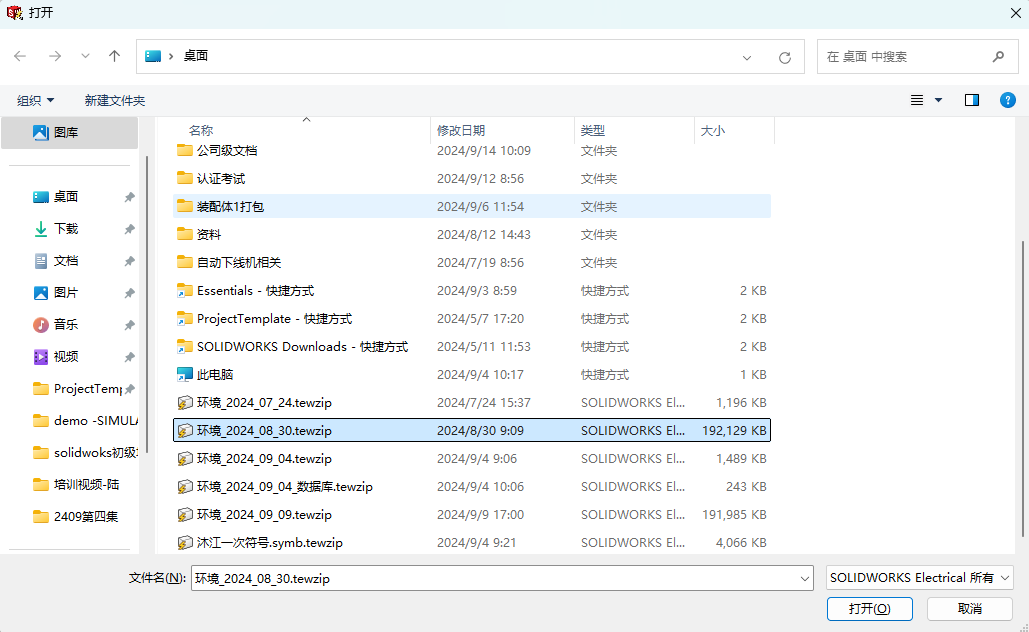Click the Forward navigation arrow
The height and width of the screenshot is (632, 1029).
point(52,57)
